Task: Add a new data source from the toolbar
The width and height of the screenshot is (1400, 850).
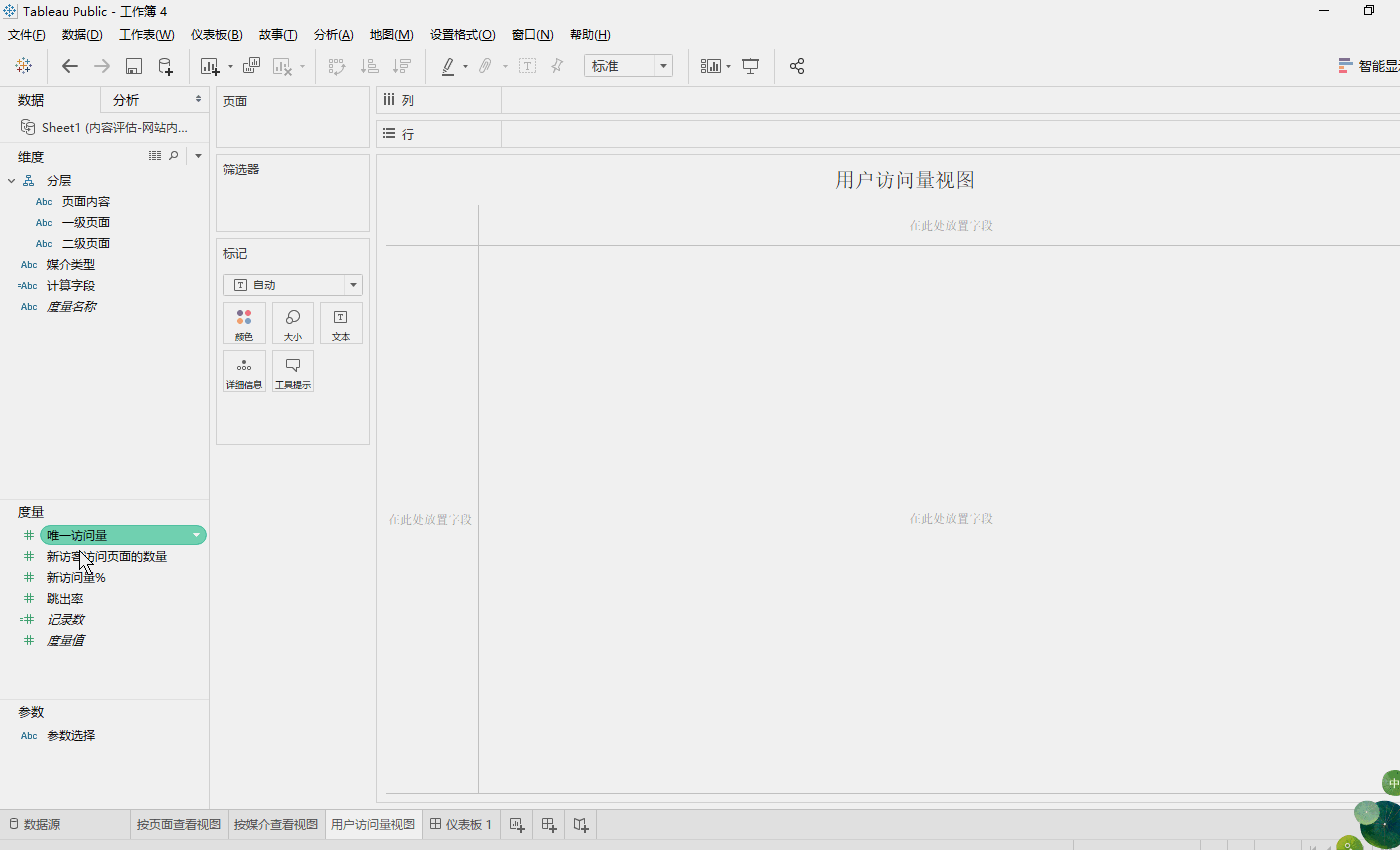Action: (166, 66)
